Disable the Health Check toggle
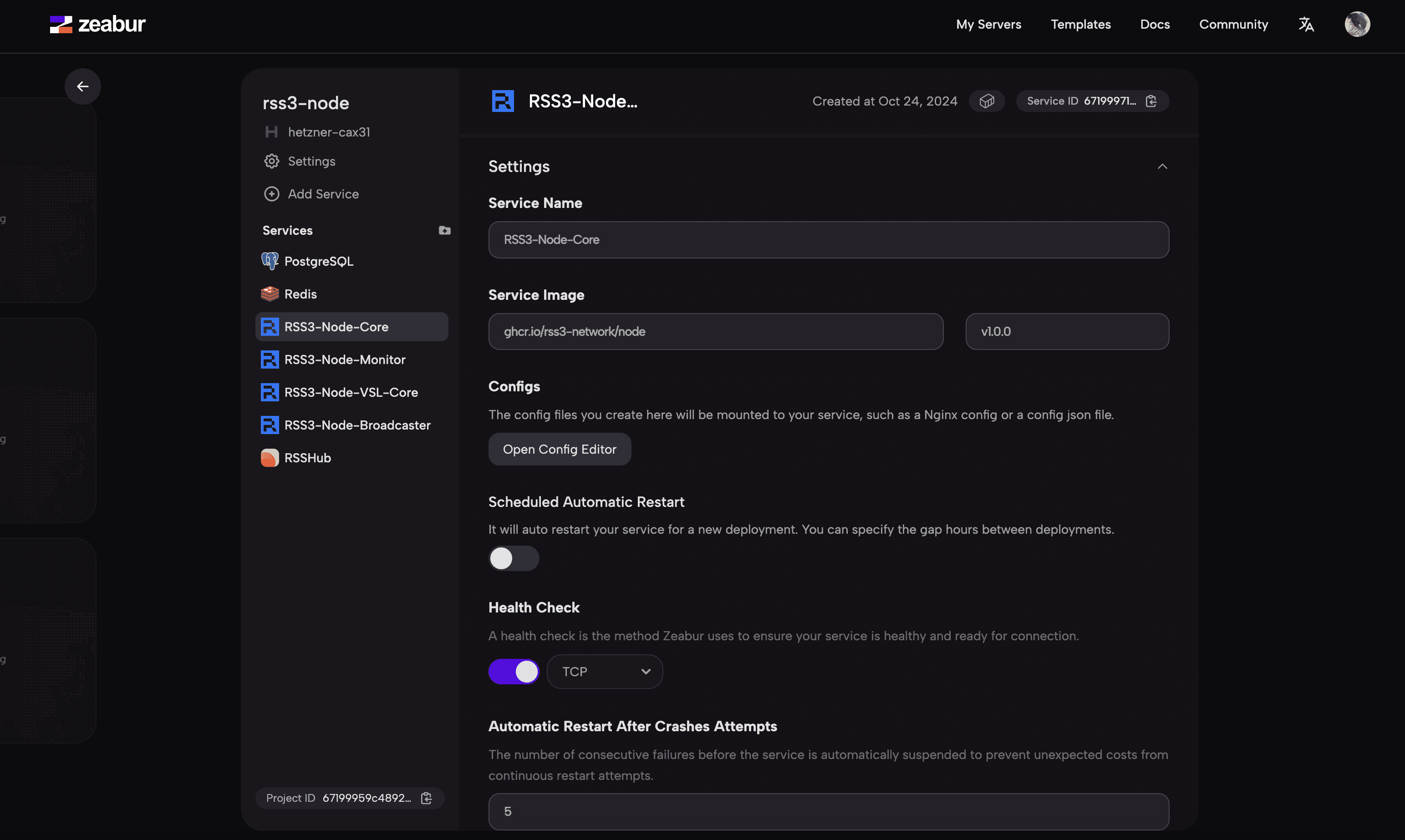Viewport: 1405px width, 840px height. coord(514,672)
